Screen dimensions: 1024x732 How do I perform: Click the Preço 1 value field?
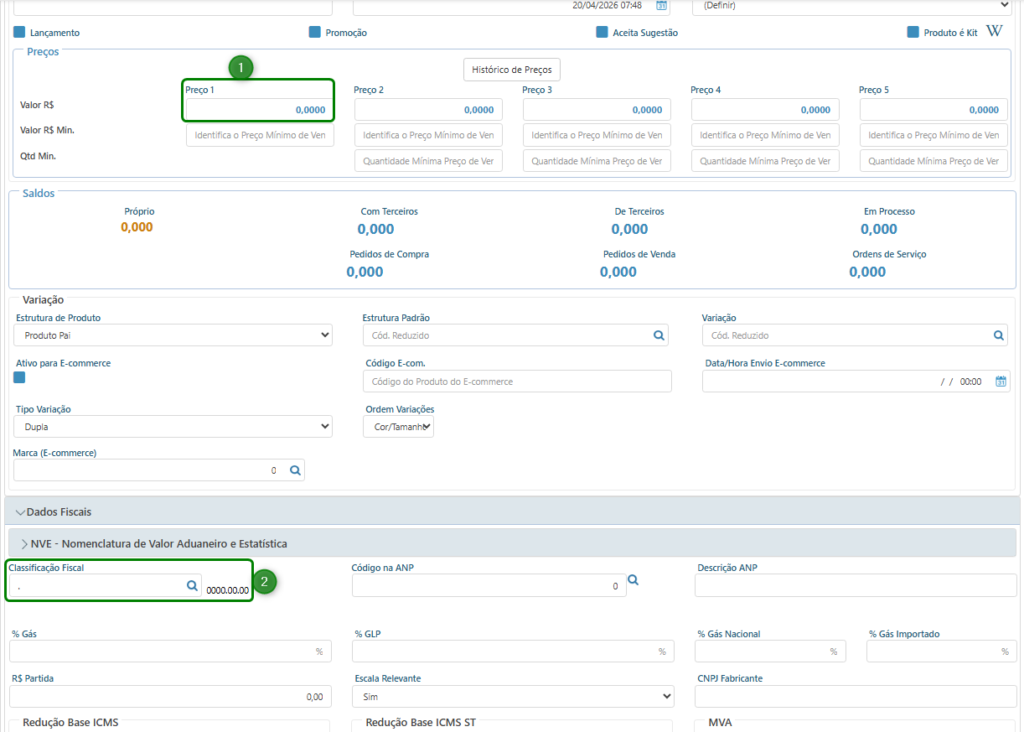(259, 110)
